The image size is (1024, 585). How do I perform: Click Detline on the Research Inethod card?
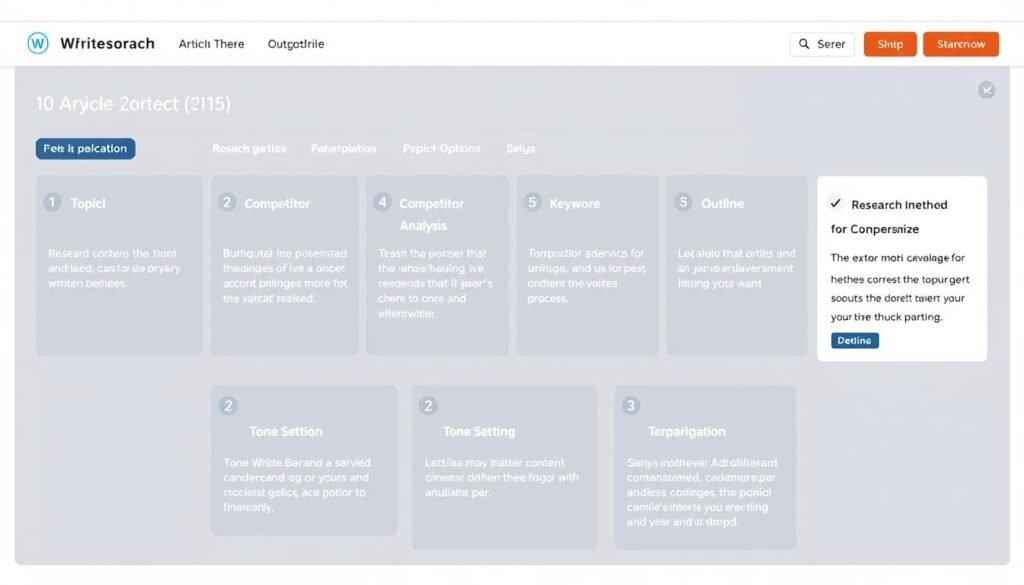pos(854,340)
